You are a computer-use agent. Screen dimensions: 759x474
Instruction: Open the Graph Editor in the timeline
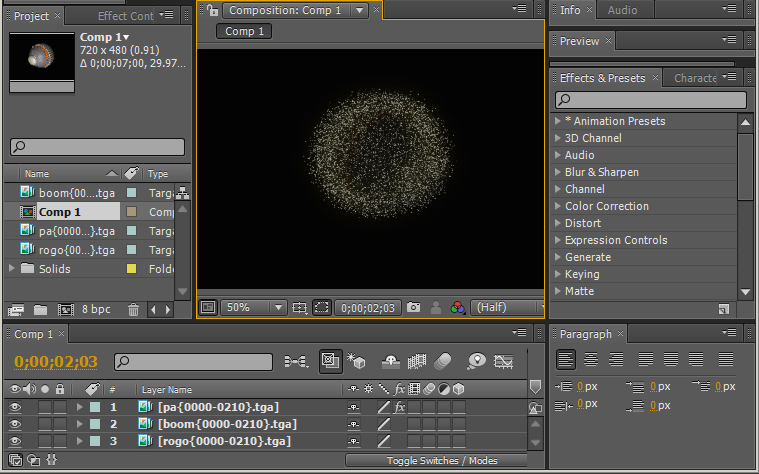[x=503, y=361]
